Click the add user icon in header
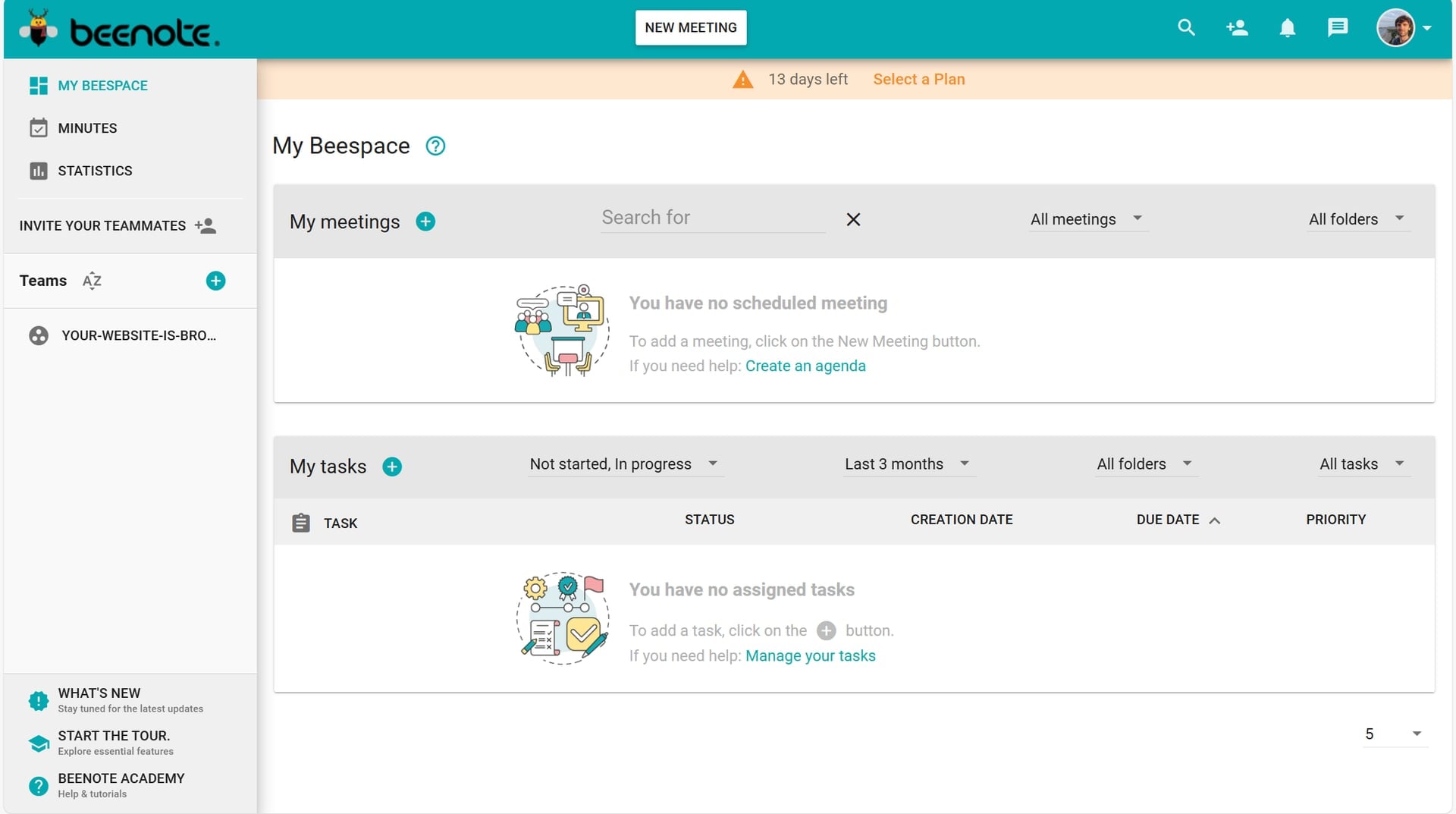Image resolution: width=1456 pixels, height=814 pixels. tap(1237, 28)
